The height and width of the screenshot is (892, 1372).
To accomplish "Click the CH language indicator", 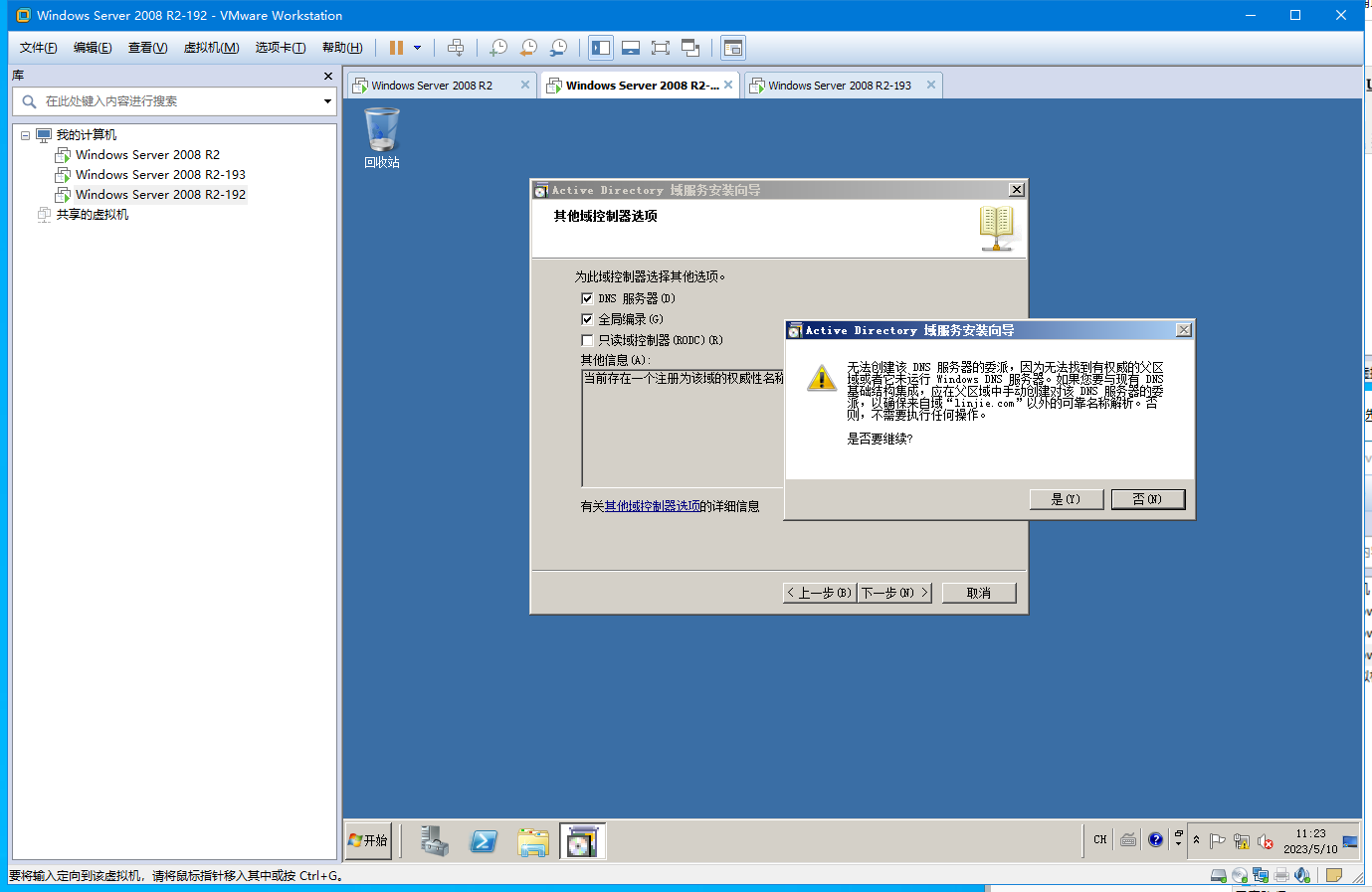I will (1100, 840).
